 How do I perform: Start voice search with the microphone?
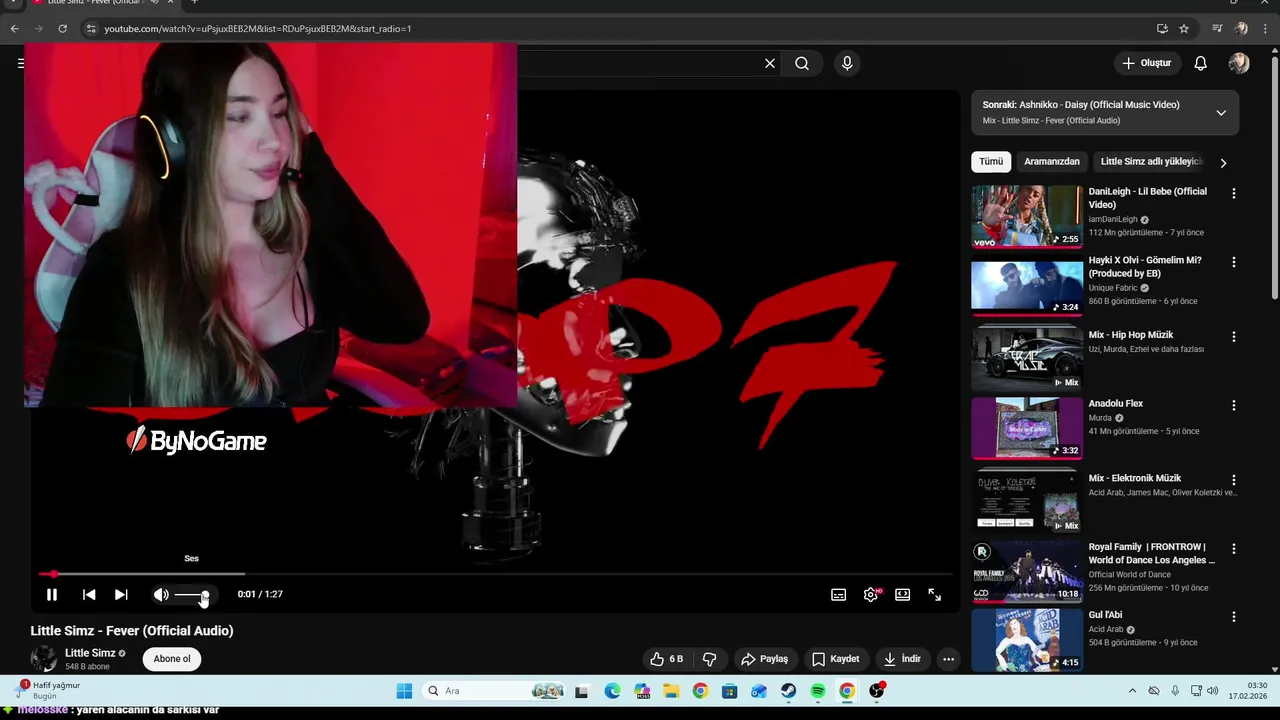pyautogui.click(x=847, y=63)
